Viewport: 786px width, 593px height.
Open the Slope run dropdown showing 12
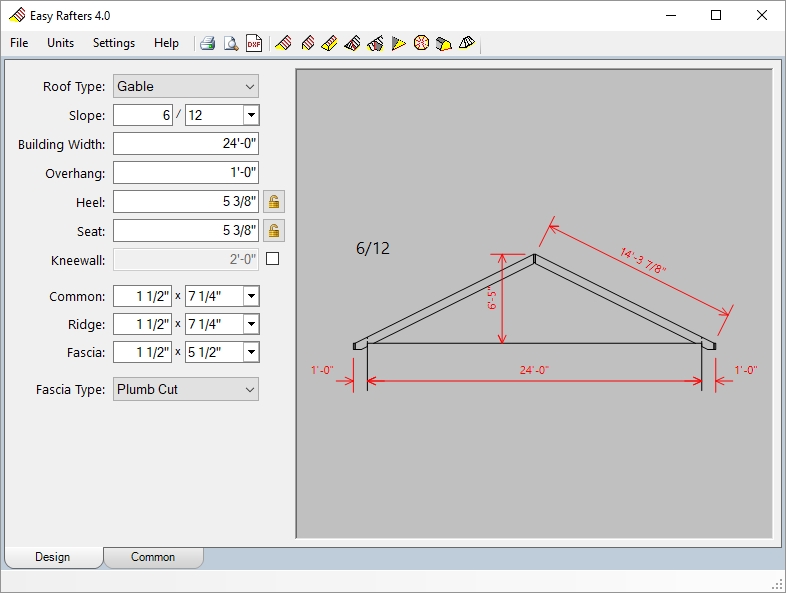[x=250, y=115]
